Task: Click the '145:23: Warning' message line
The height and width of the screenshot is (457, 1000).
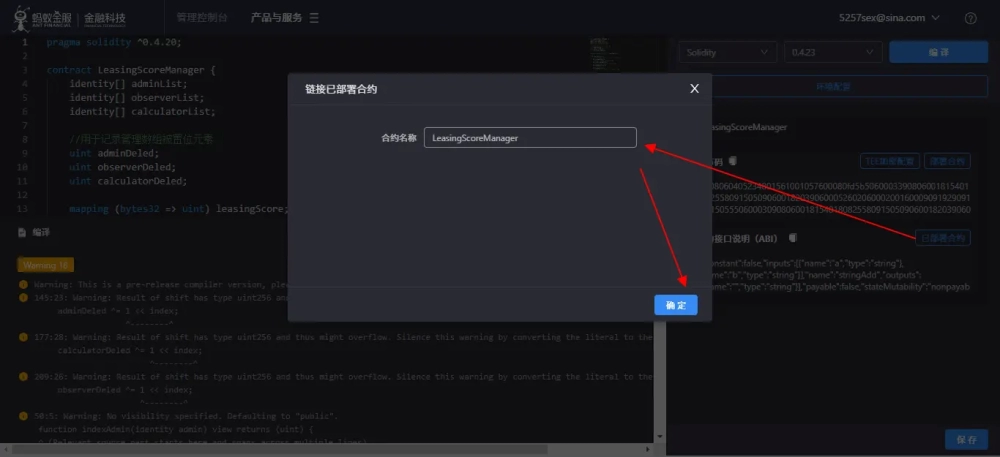Action: click(x=161, y=298)
